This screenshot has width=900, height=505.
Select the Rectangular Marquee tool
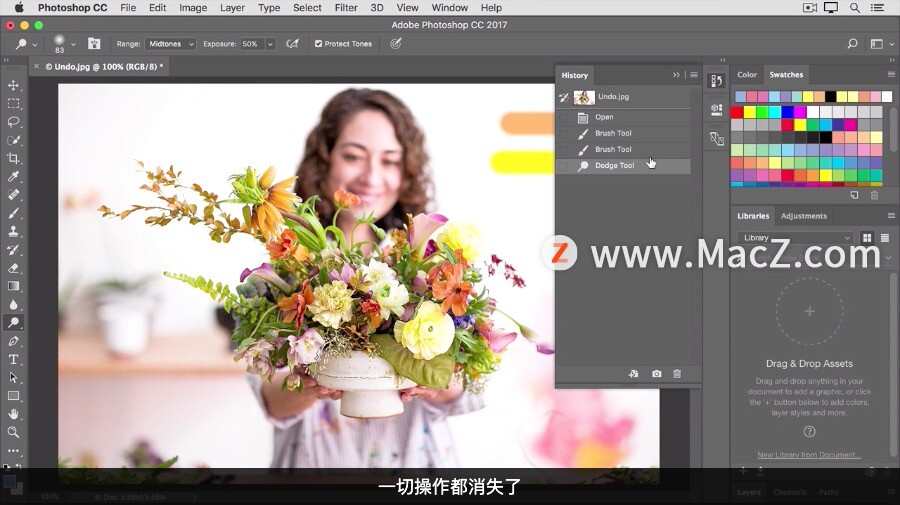pos(13,103)
